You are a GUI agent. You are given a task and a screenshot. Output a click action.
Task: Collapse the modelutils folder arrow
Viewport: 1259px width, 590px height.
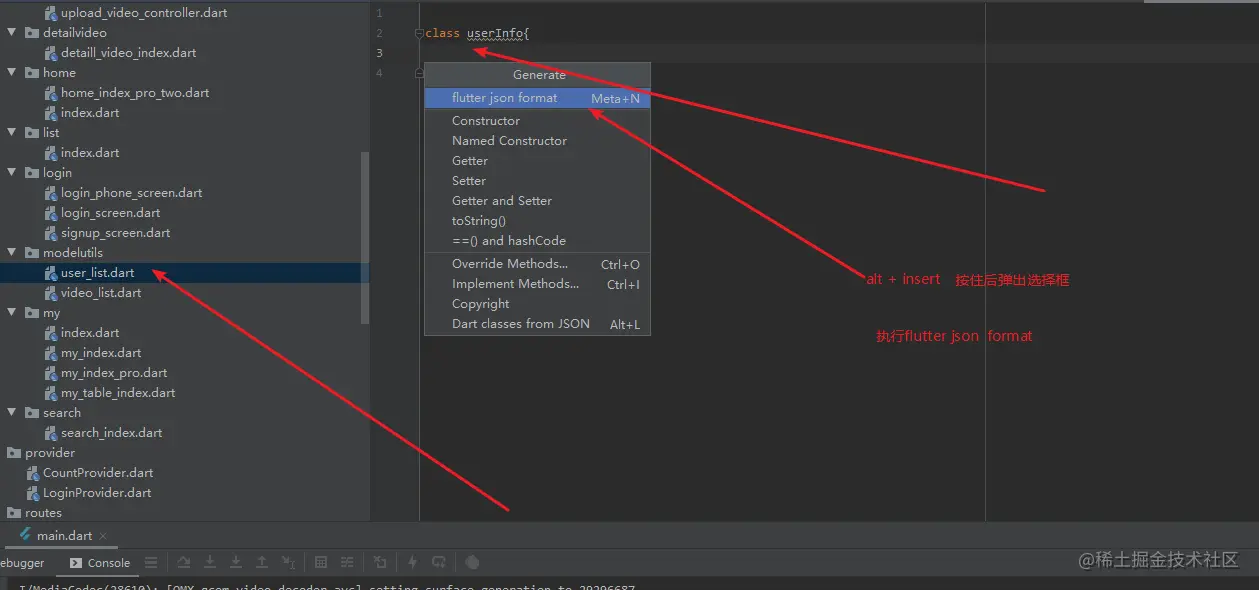(12, 253)
